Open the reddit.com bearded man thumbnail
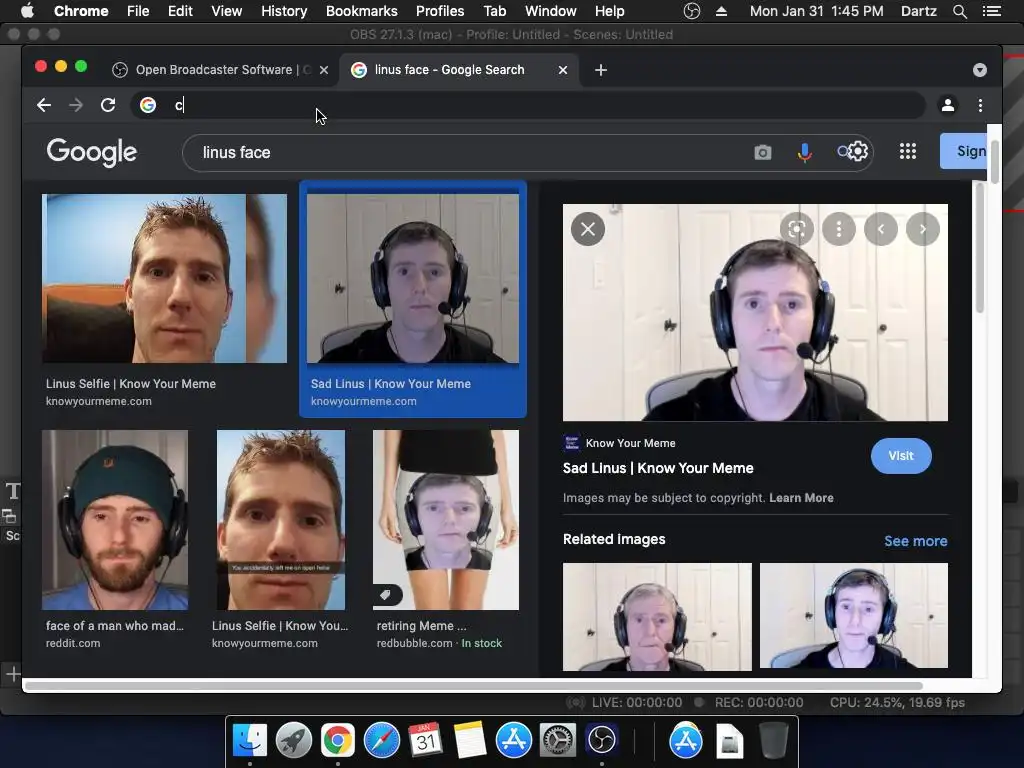Screen dimensions: 1024x768 [x=115, y=520]
